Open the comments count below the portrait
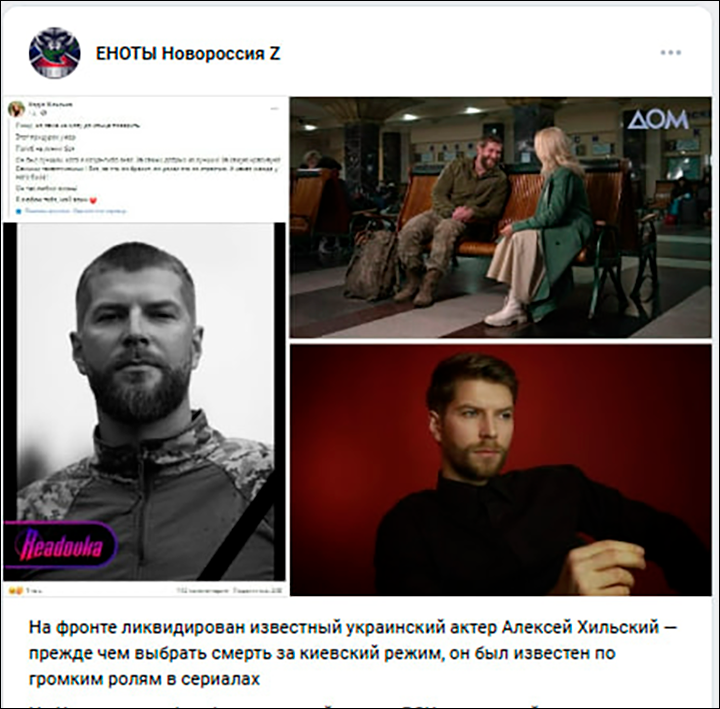The width and height of the screenshot is (720, 709). pos(202,591)
